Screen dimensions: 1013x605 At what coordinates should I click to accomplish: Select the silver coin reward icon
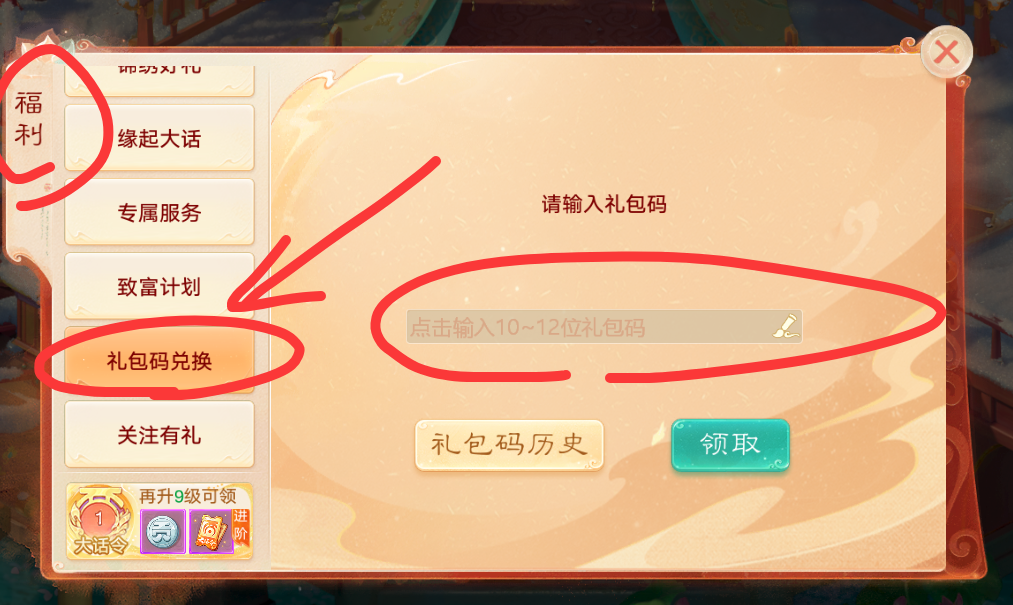[x=163, y=531]
